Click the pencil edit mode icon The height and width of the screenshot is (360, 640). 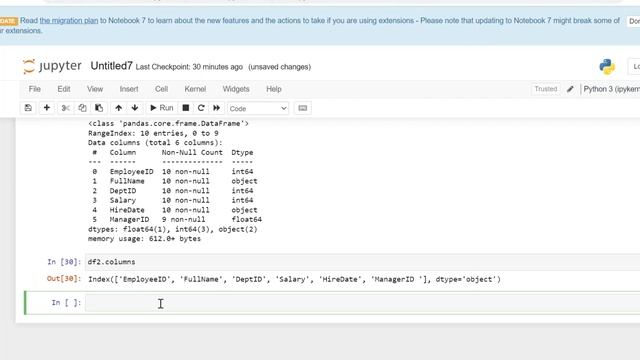click(570, 89)
